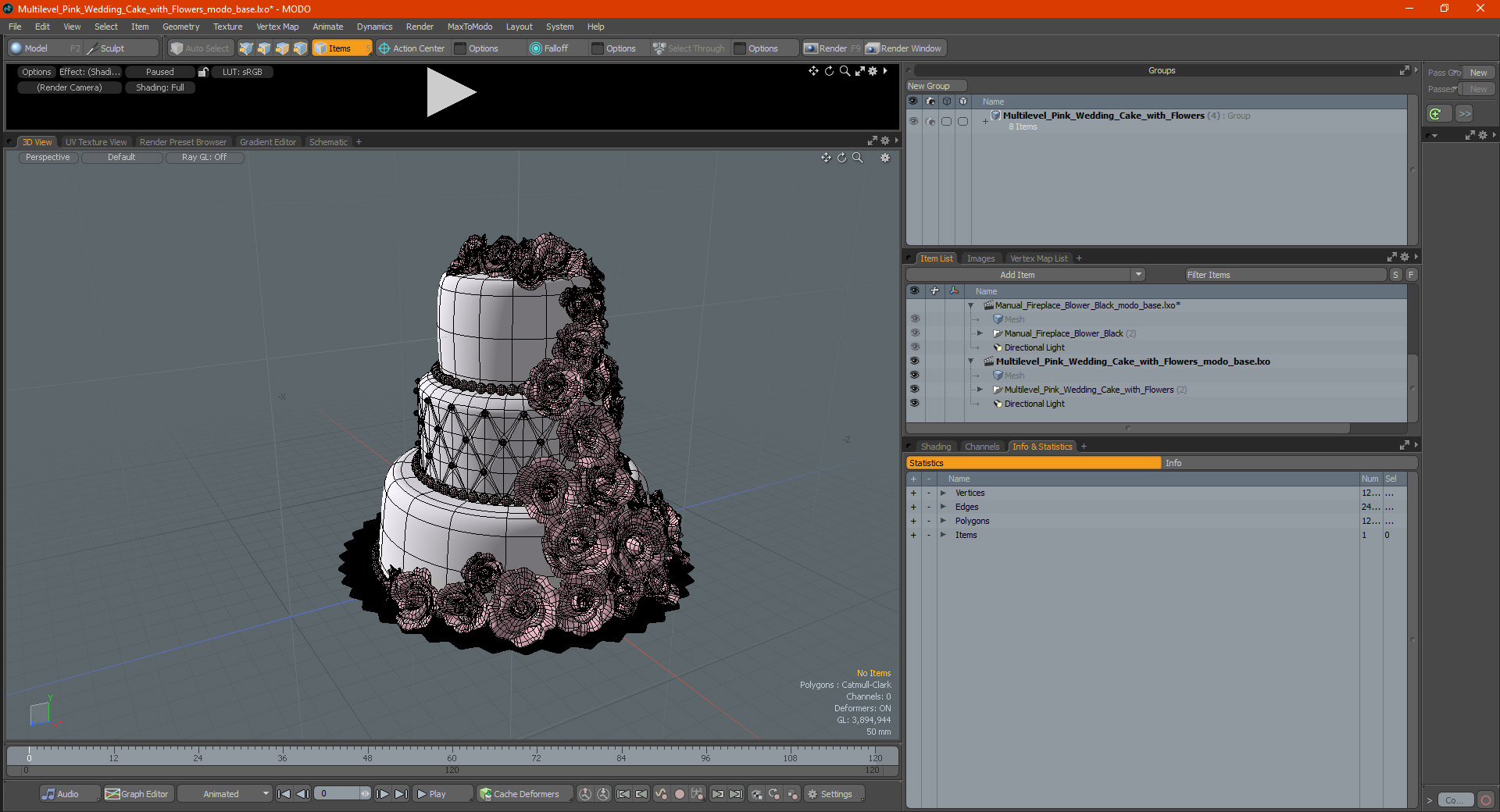Select the Materials selection mode icon
Image resolution: width=1500 pixels, height=812 pixels.
coord(300,48)
